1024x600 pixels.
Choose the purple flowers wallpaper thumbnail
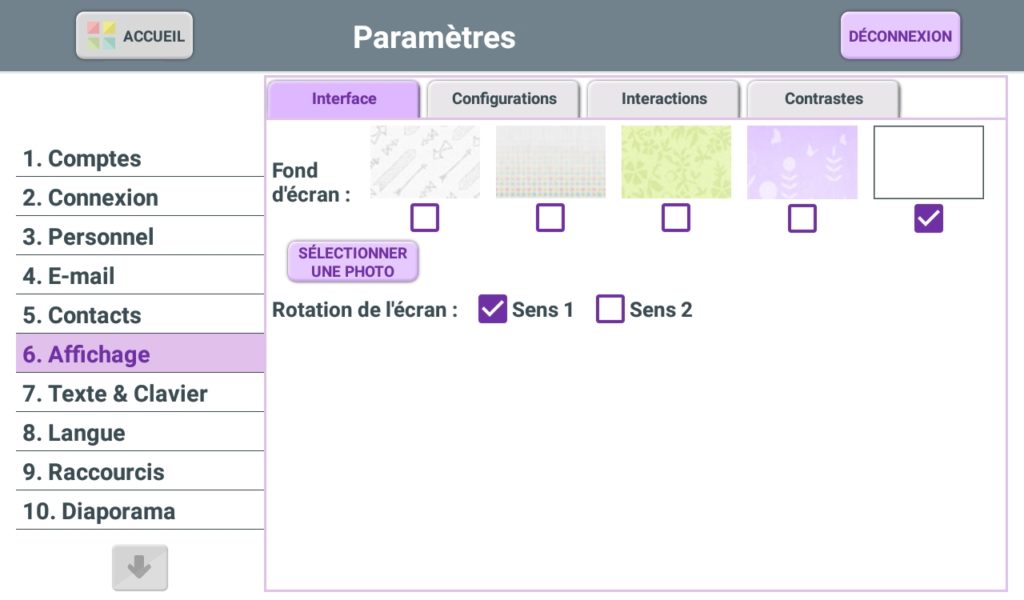coord(802,162)
